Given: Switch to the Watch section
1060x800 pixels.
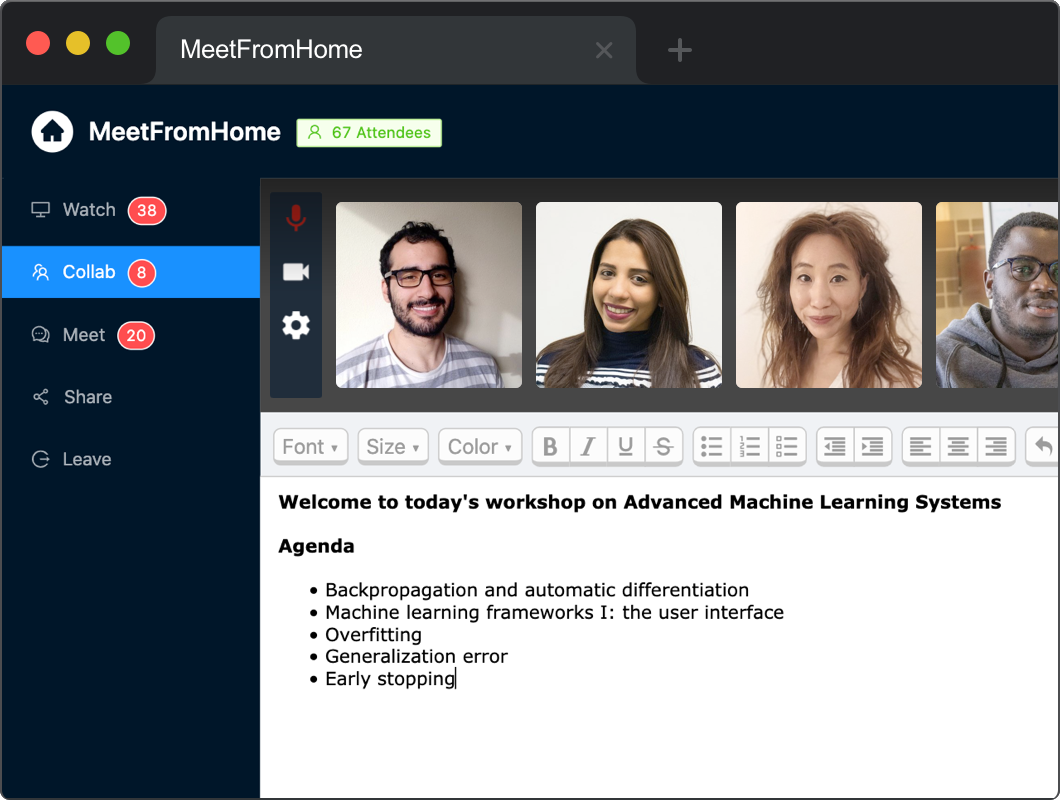Looking at the screenshot, I should [x=90, y=210].
